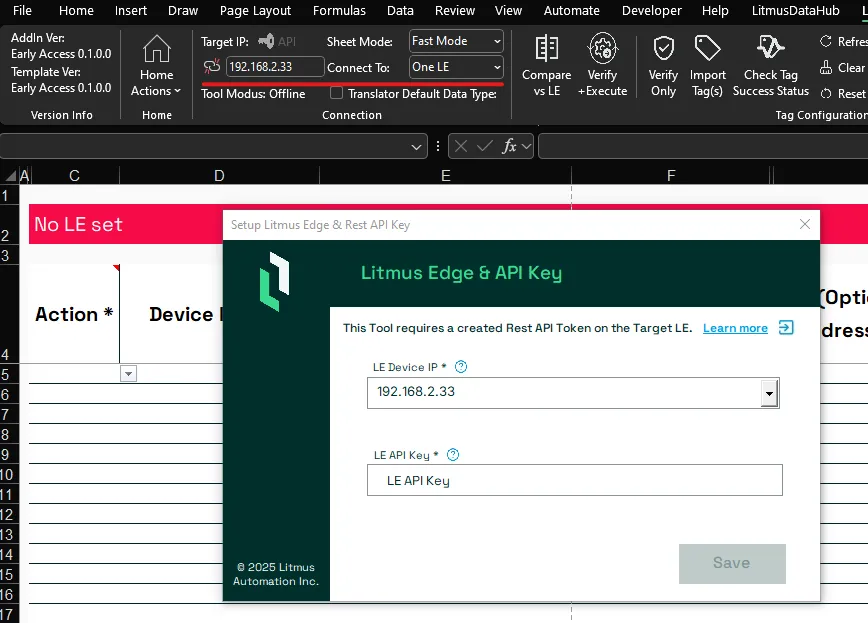Click the formula bar confirm checkmark icon
This screenshot has height=623, width=868.
[x=484, y=146]
